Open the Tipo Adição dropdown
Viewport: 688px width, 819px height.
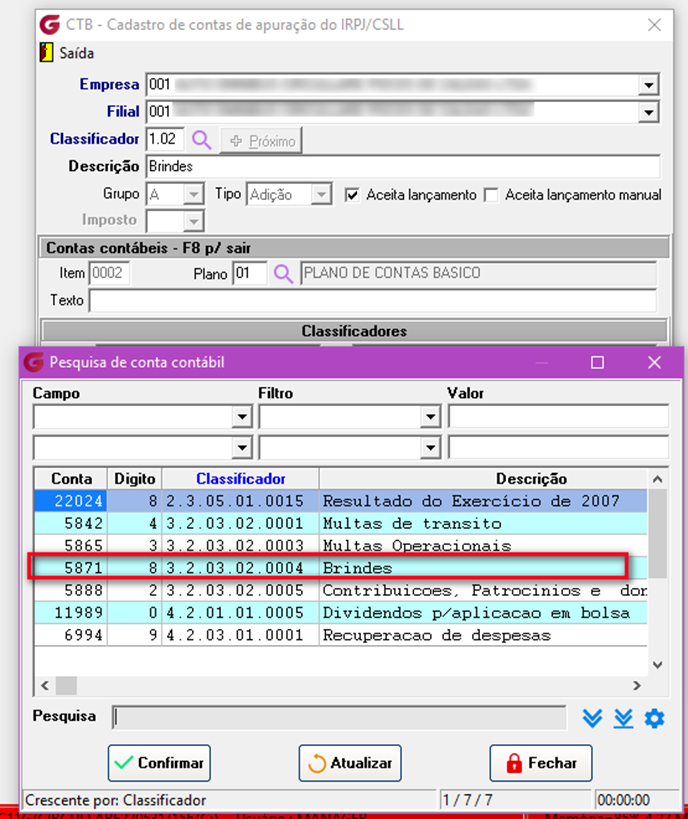pos(321,195)
